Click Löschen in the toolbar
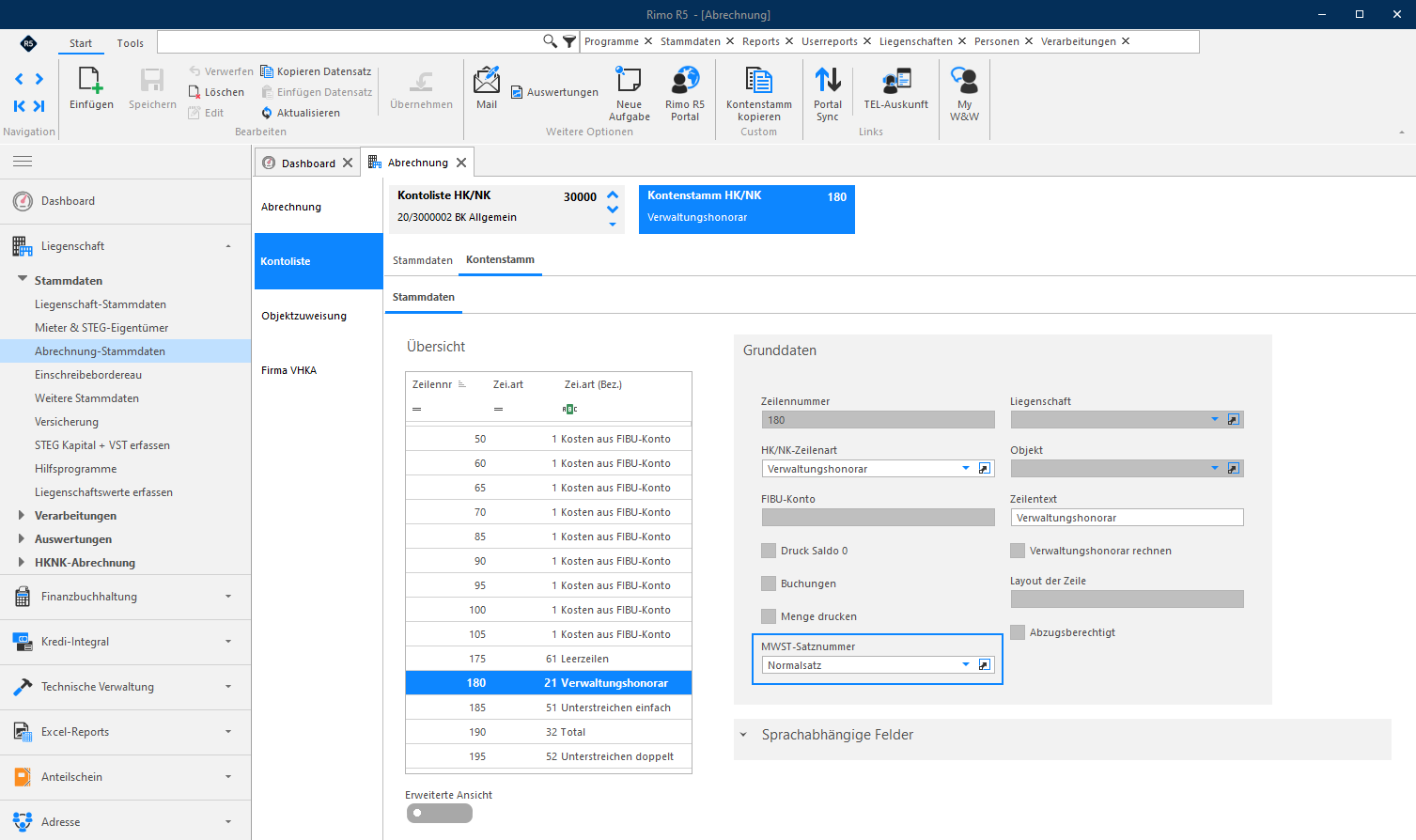 (216, 92)
